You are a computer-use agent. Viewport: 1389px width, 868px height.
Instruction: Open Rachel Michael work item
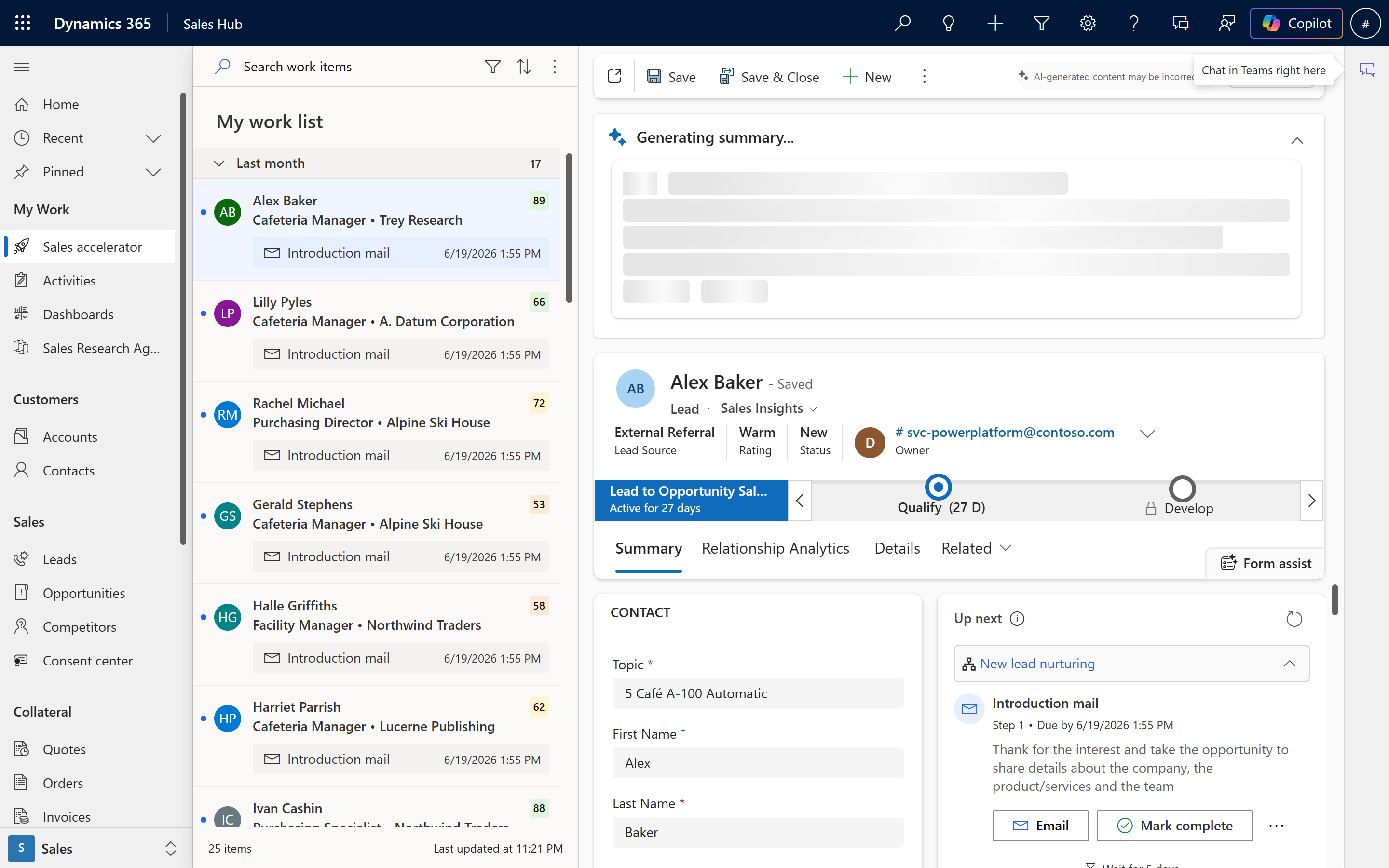(377, 432)
